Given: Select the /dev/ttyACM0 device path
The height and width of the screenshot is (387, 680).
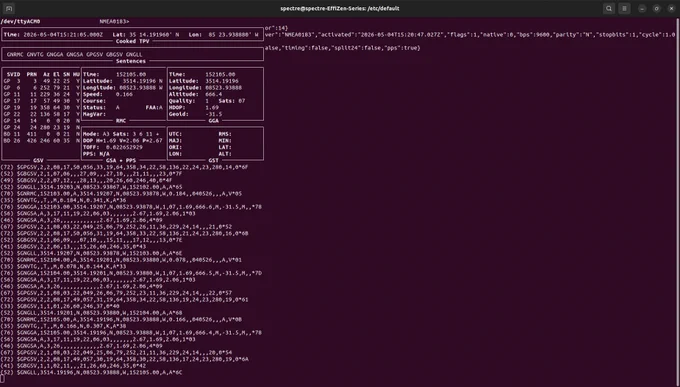Looking at the screenshot, I should 20,21.
